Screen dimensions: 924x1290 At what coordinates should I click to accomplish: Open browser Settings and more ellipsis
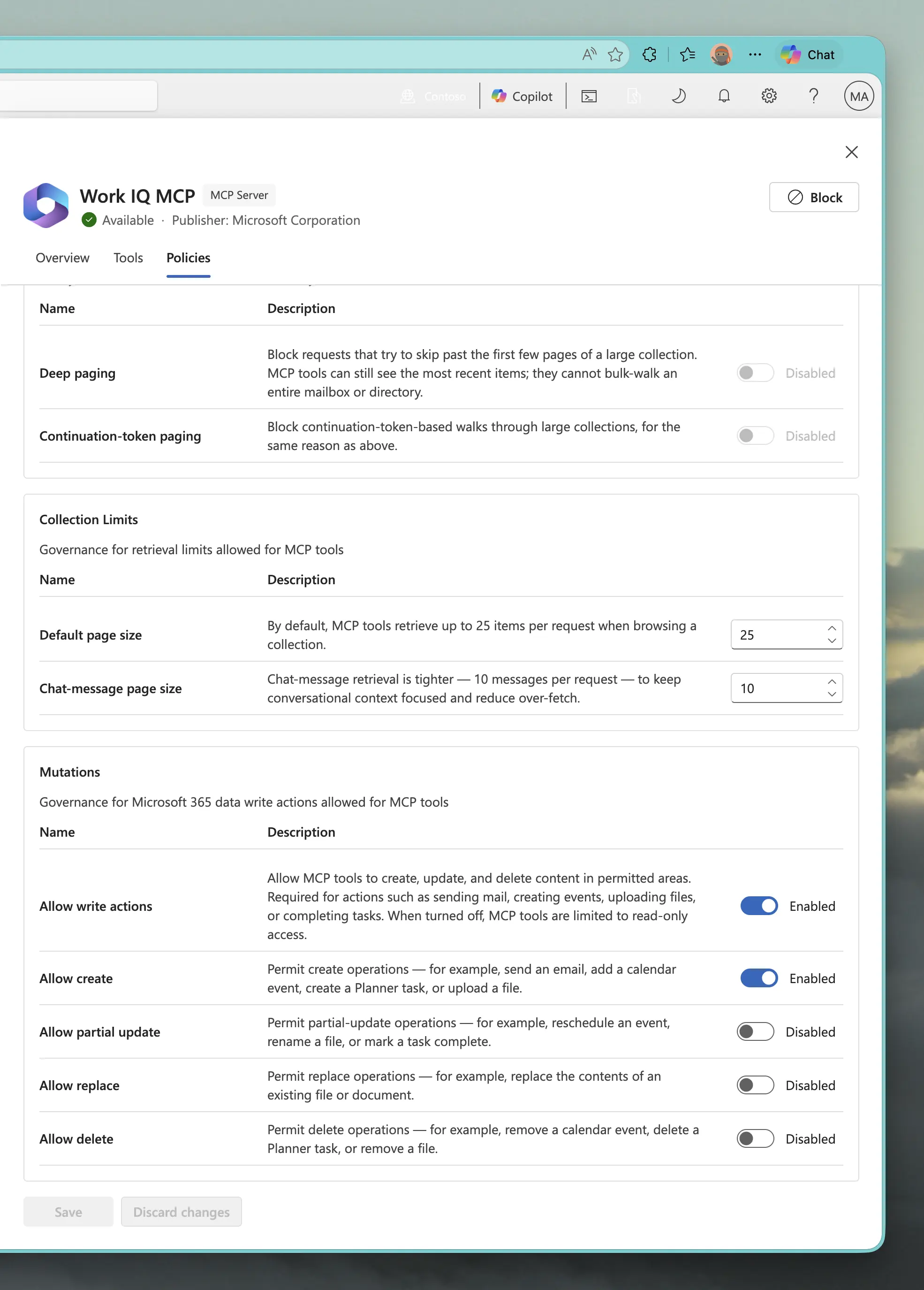tap(755, 54)
